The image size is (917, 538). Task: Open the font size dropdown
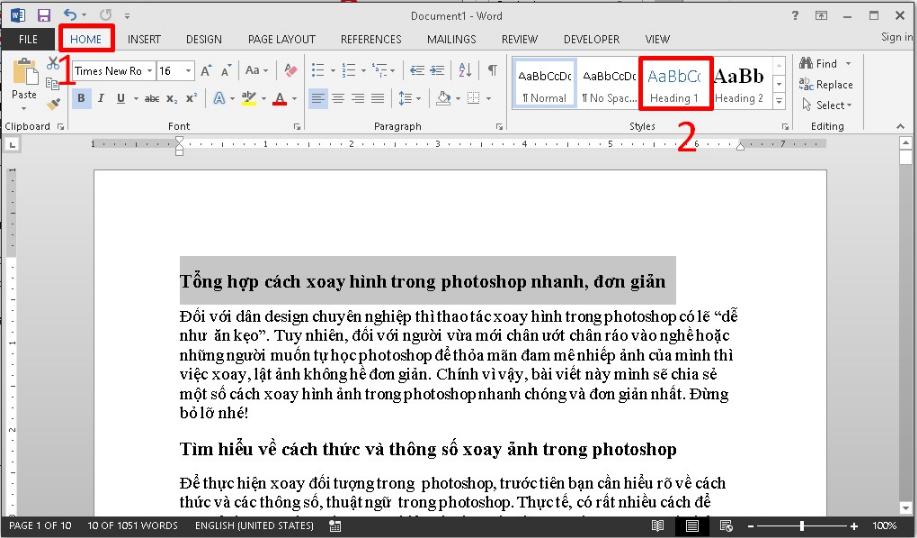(x=189, y=71)
